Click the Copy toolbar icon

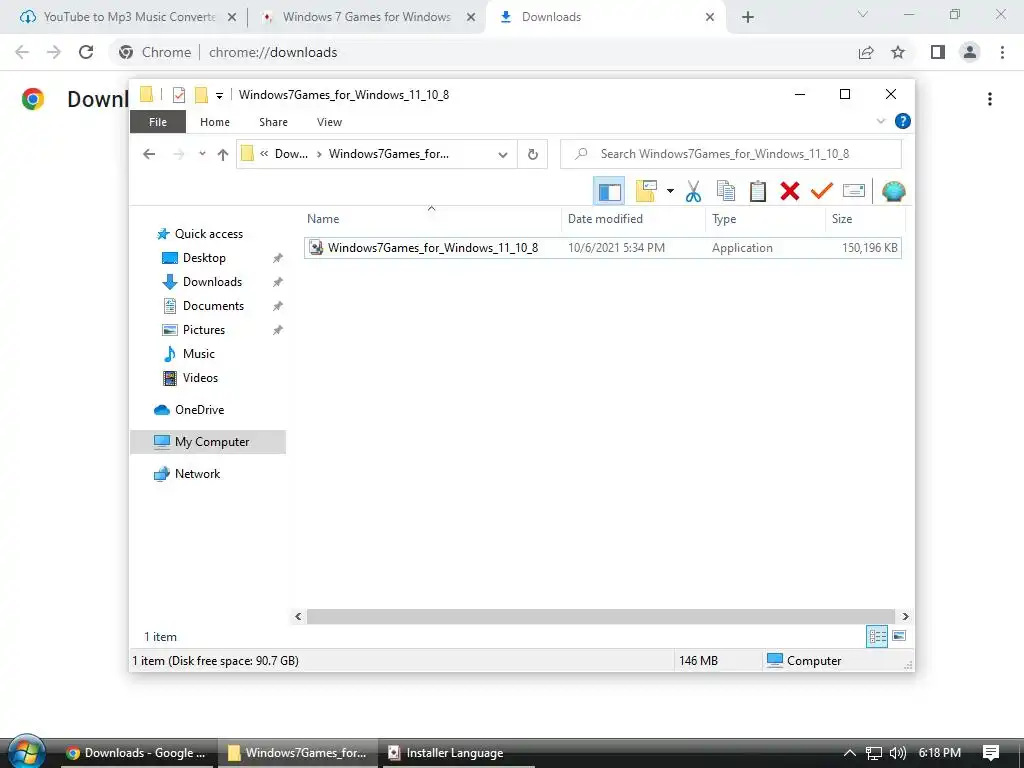tap(726, 191)
